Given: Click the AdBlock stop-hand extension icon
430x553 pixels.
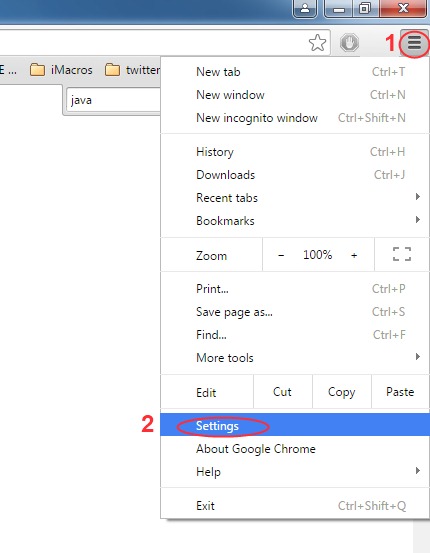Looking at the screenshot, I should (349, 43).
